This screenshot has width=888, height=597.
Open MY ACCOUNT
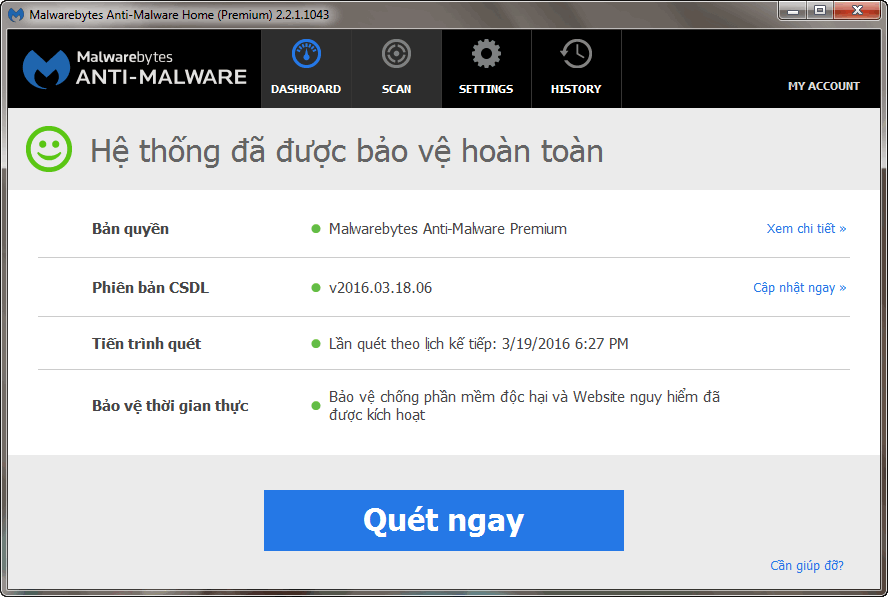pos(823,86)
